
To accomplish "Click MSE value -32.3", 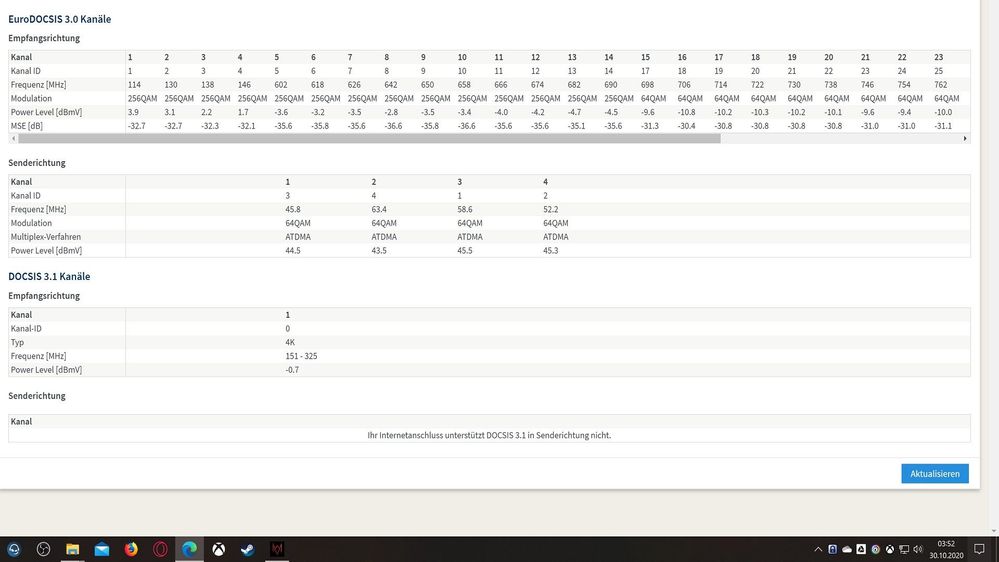I will pos(210,126).
